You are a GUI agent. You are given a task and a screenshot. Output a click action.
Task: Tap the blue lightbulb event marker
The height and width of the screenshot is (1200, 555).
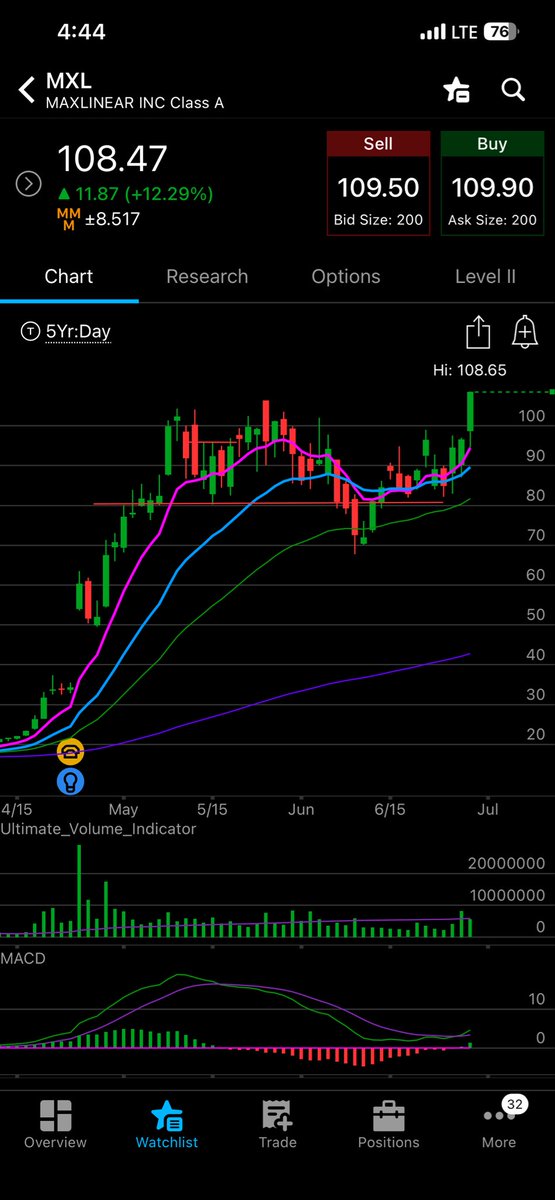point(71,782)
